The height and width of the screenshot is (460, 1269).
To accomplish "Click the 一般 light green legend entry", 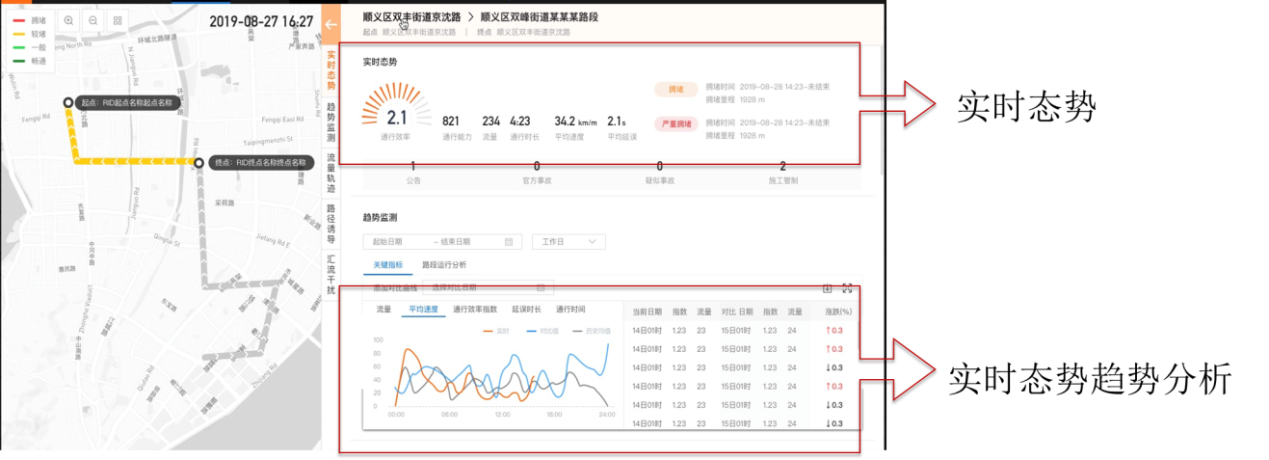I will click(28, 47).
